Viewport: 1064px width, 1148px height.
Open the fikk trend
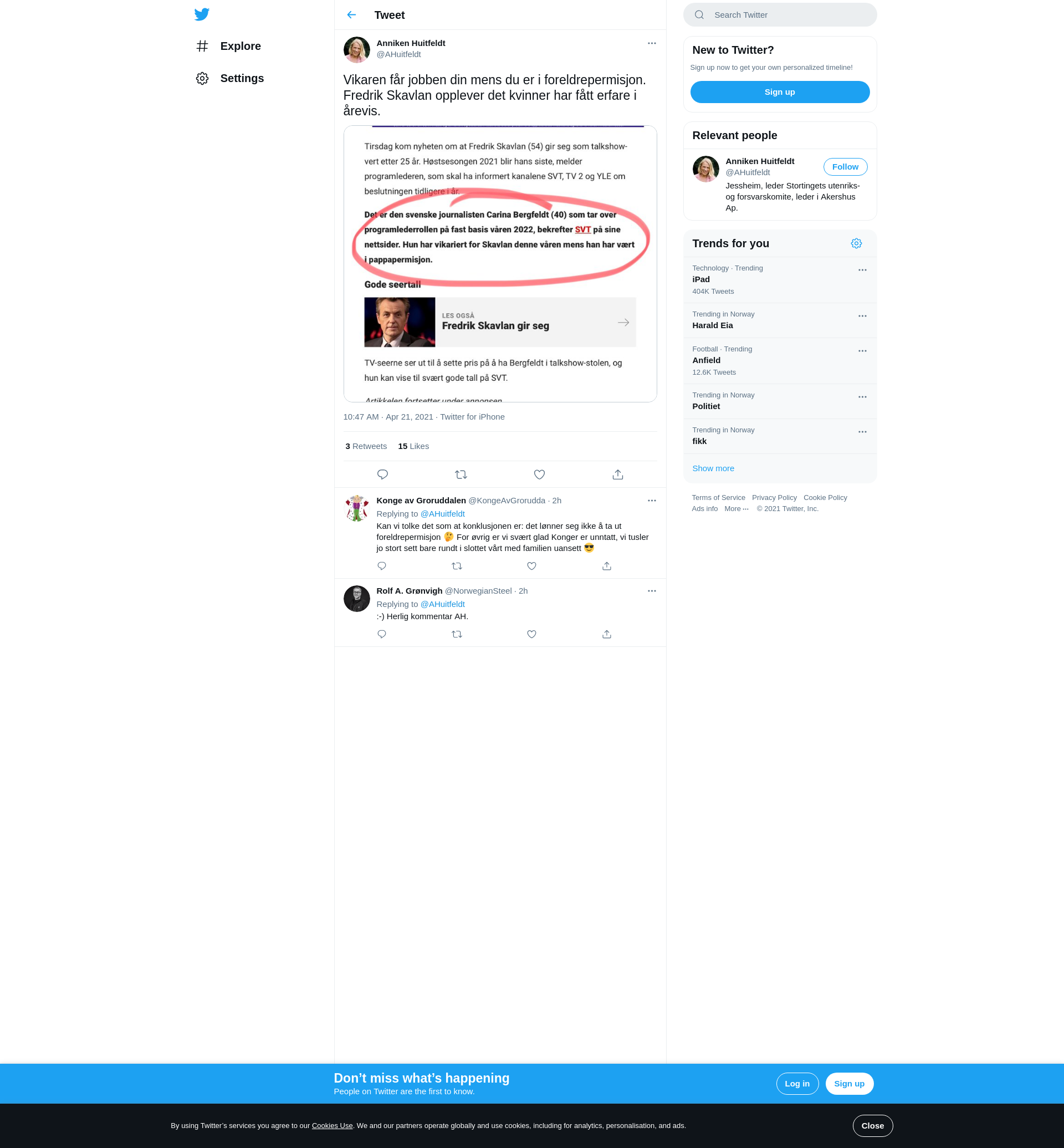coord(780,436)
